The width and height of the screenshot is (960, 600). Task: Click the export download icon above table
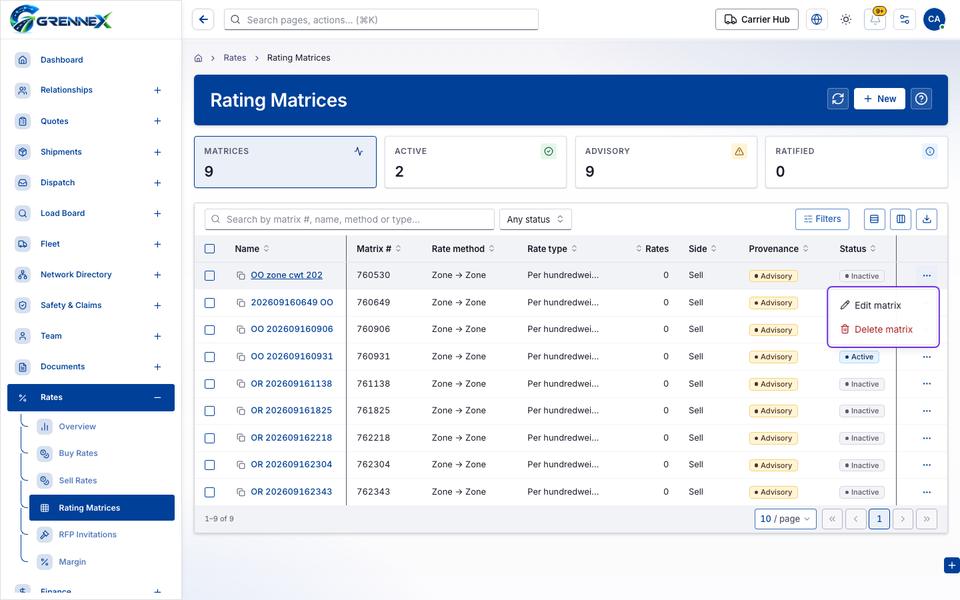point(926,219)
